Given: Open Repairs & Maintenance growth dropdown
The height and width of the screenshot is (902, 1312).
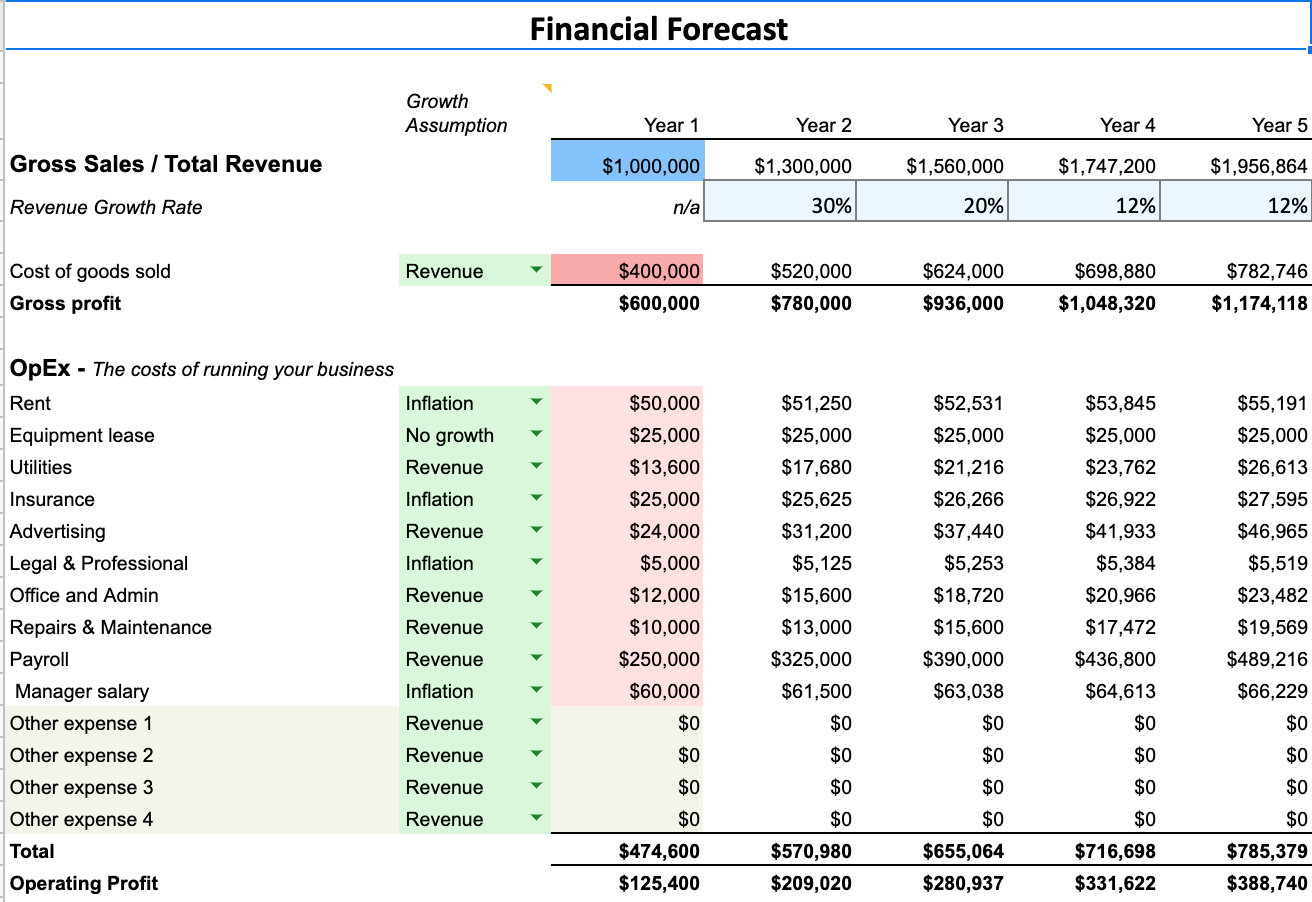Looking at the screenshot, I should 536,626.
